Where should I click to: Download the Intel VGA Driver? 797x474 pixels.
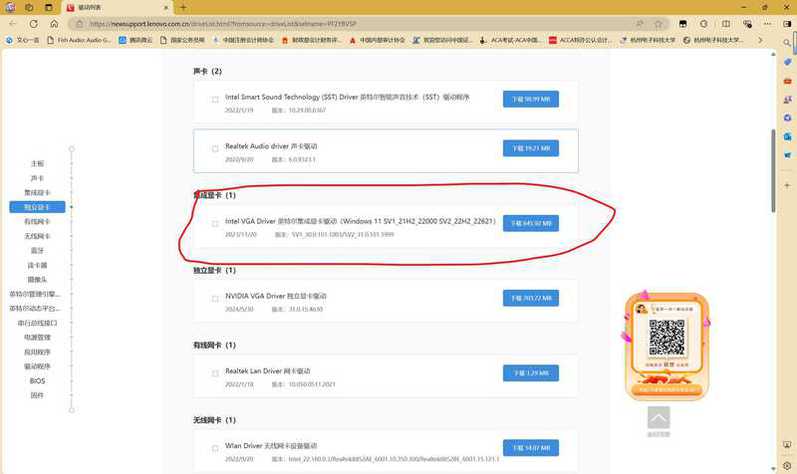tap(531, 223)
